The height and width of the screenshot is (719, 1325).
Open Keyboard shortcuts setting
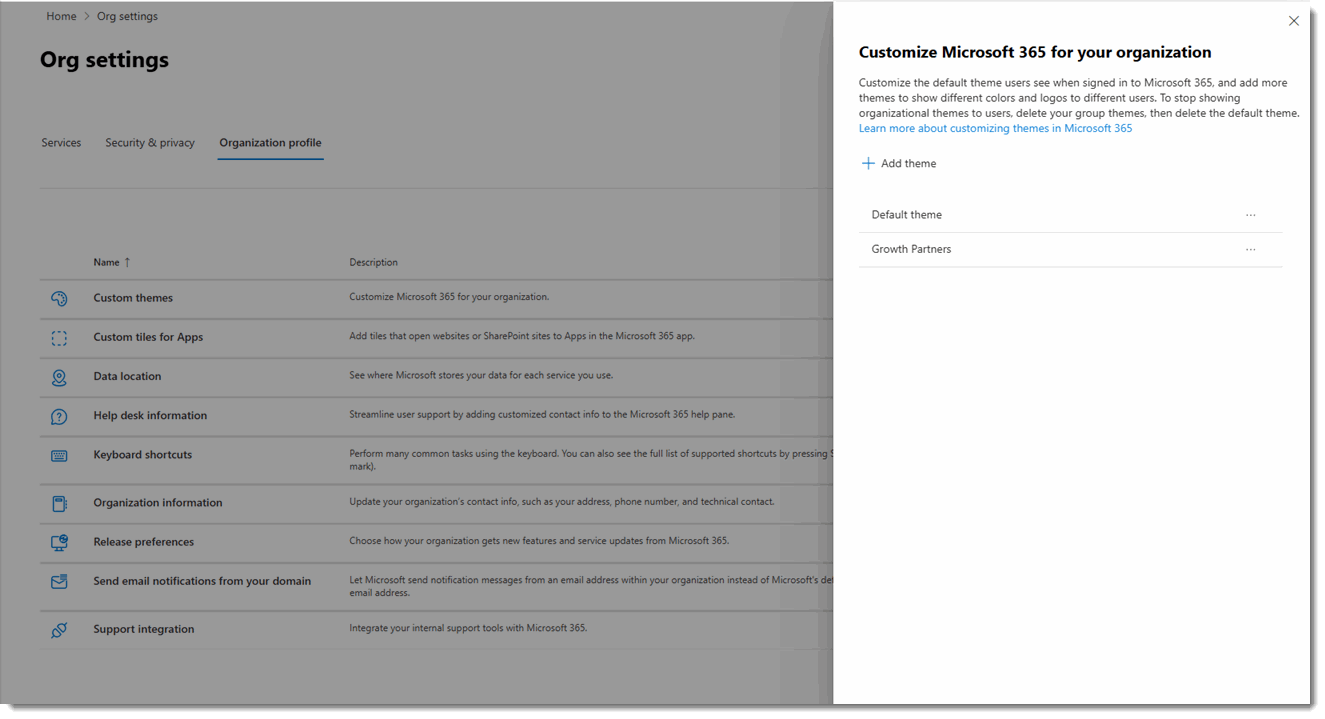tap(143, 454)
